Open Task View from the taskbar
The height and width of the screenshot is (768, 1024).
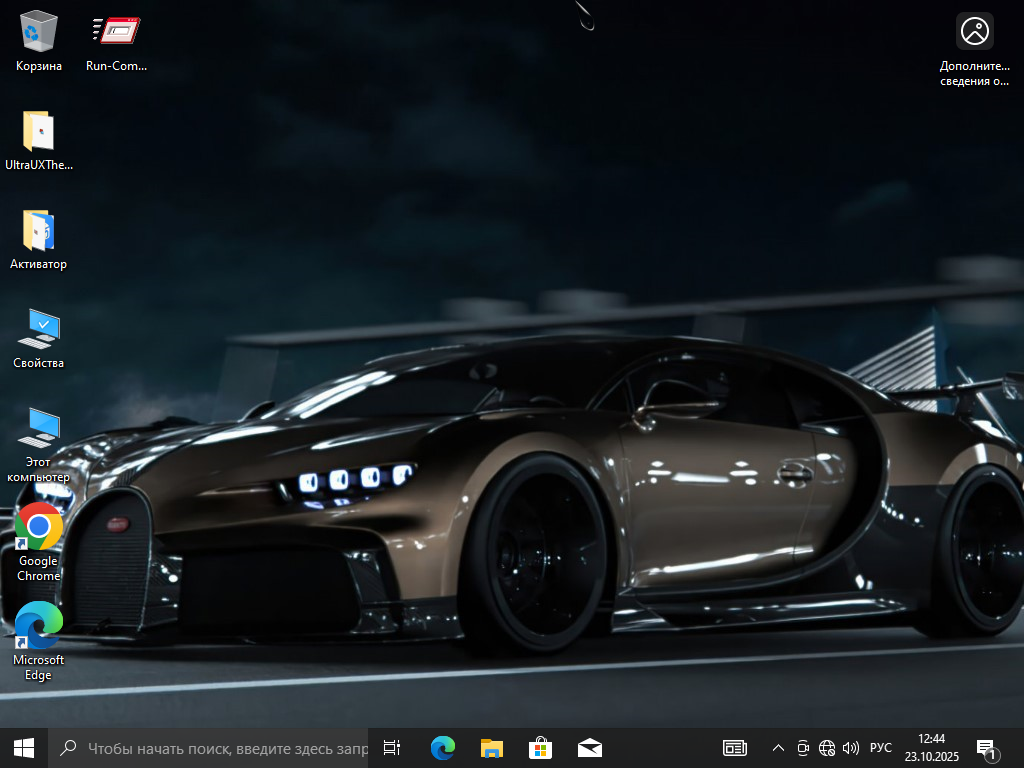(392, 747)
